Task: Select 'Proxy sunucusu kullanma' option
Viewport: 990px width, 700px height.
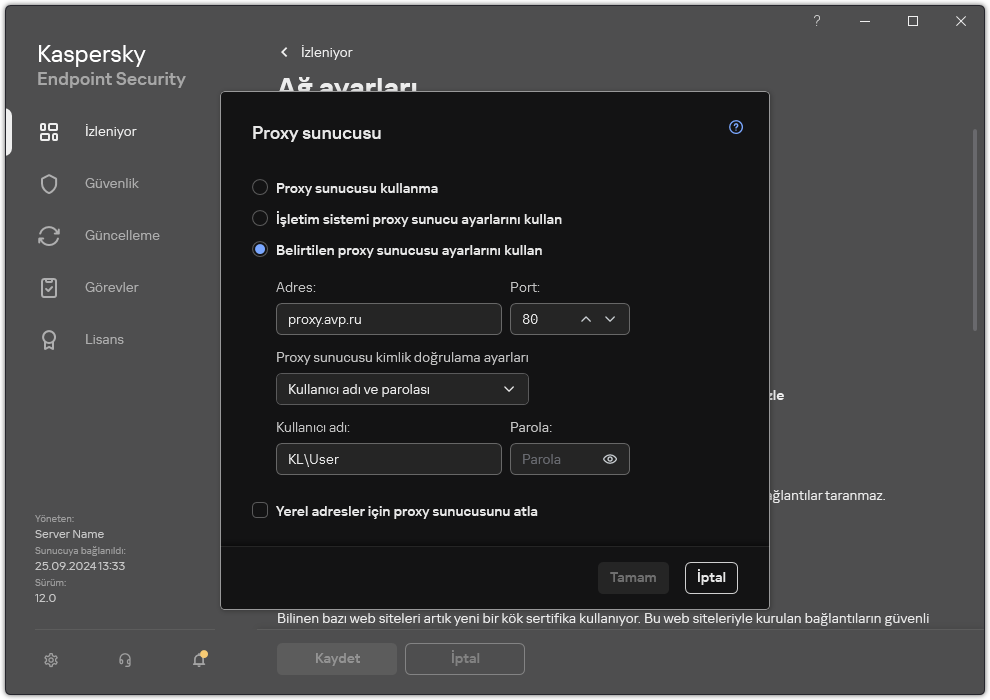Action: coord(260,187)
